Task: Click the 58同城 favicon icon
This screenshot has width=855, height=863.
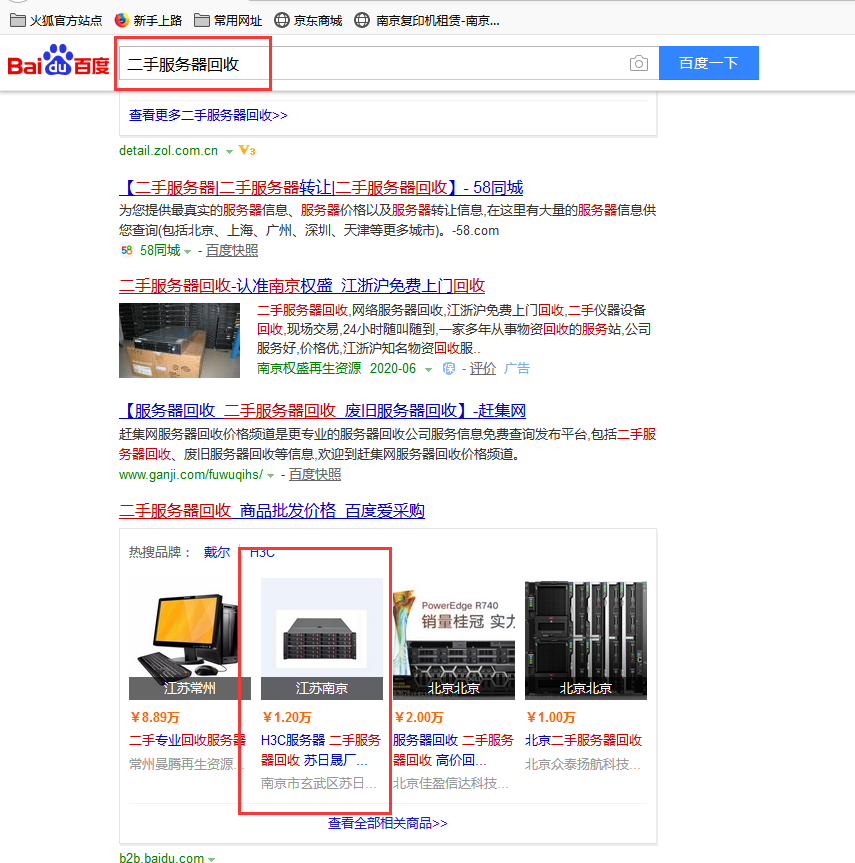Action: pos(127,250)
